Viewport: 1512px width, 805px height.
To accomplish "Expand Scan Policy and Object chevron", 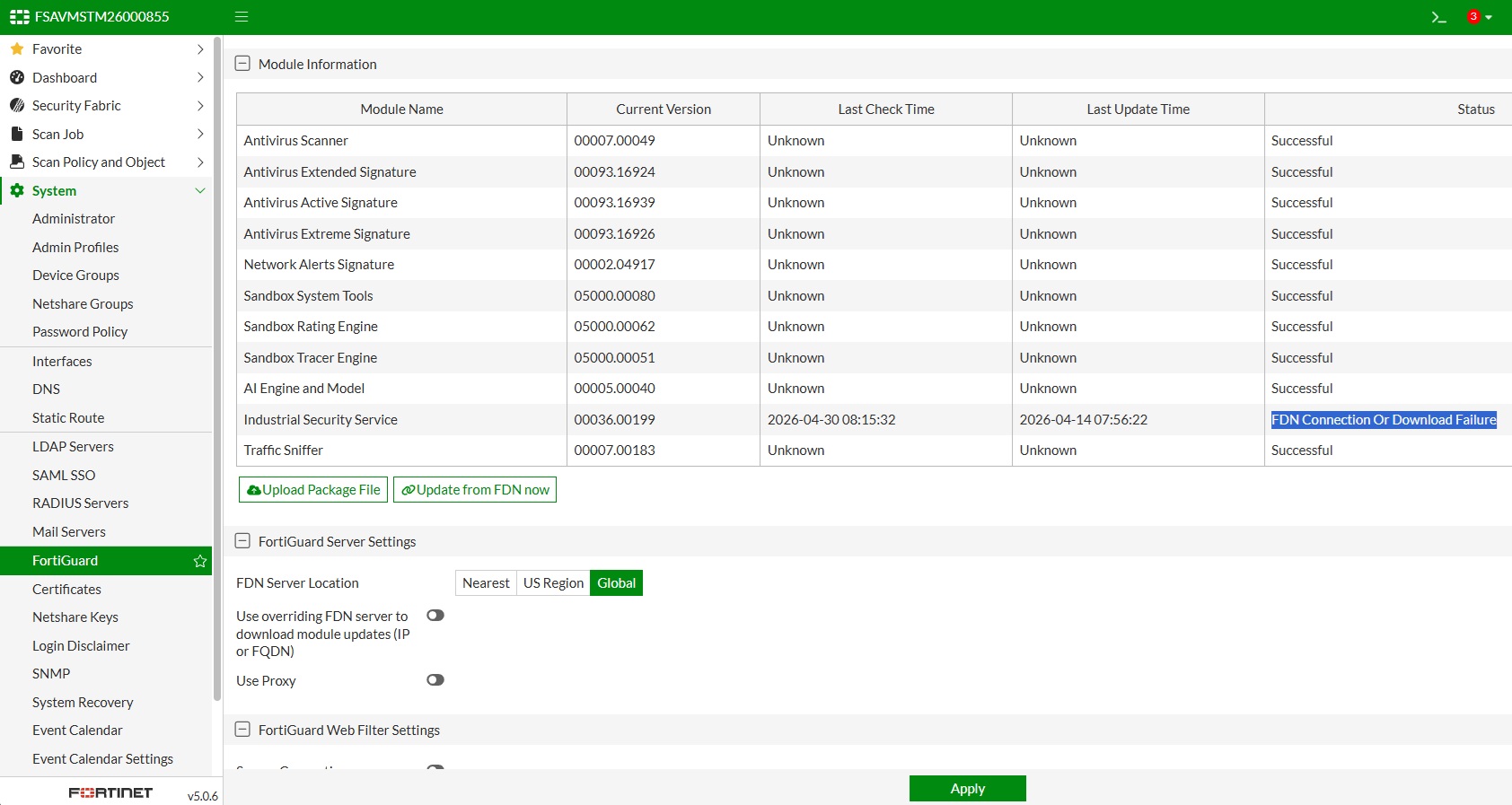I will [x=200, y=162].
